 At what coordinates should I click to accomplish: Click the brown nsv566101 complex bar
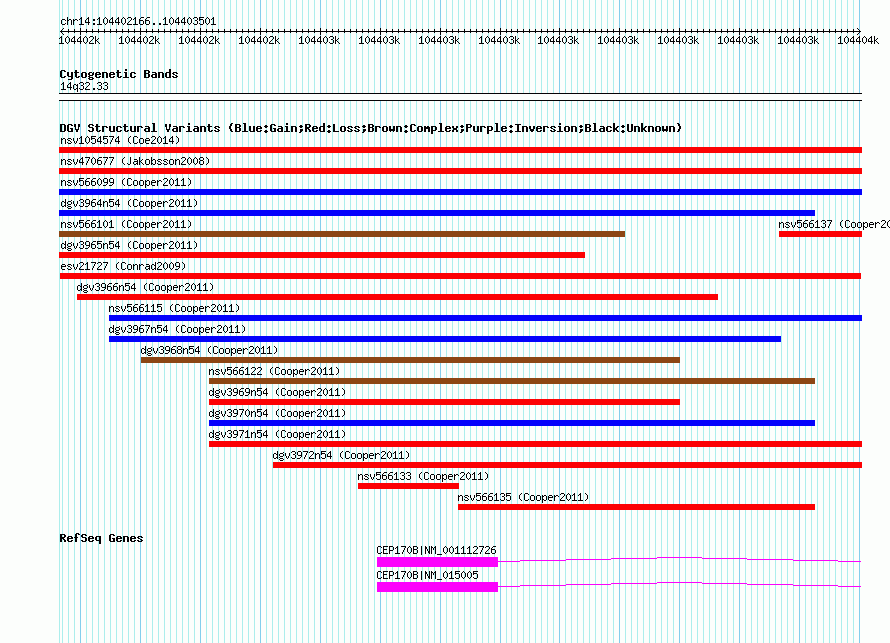[x=342, y=234]
